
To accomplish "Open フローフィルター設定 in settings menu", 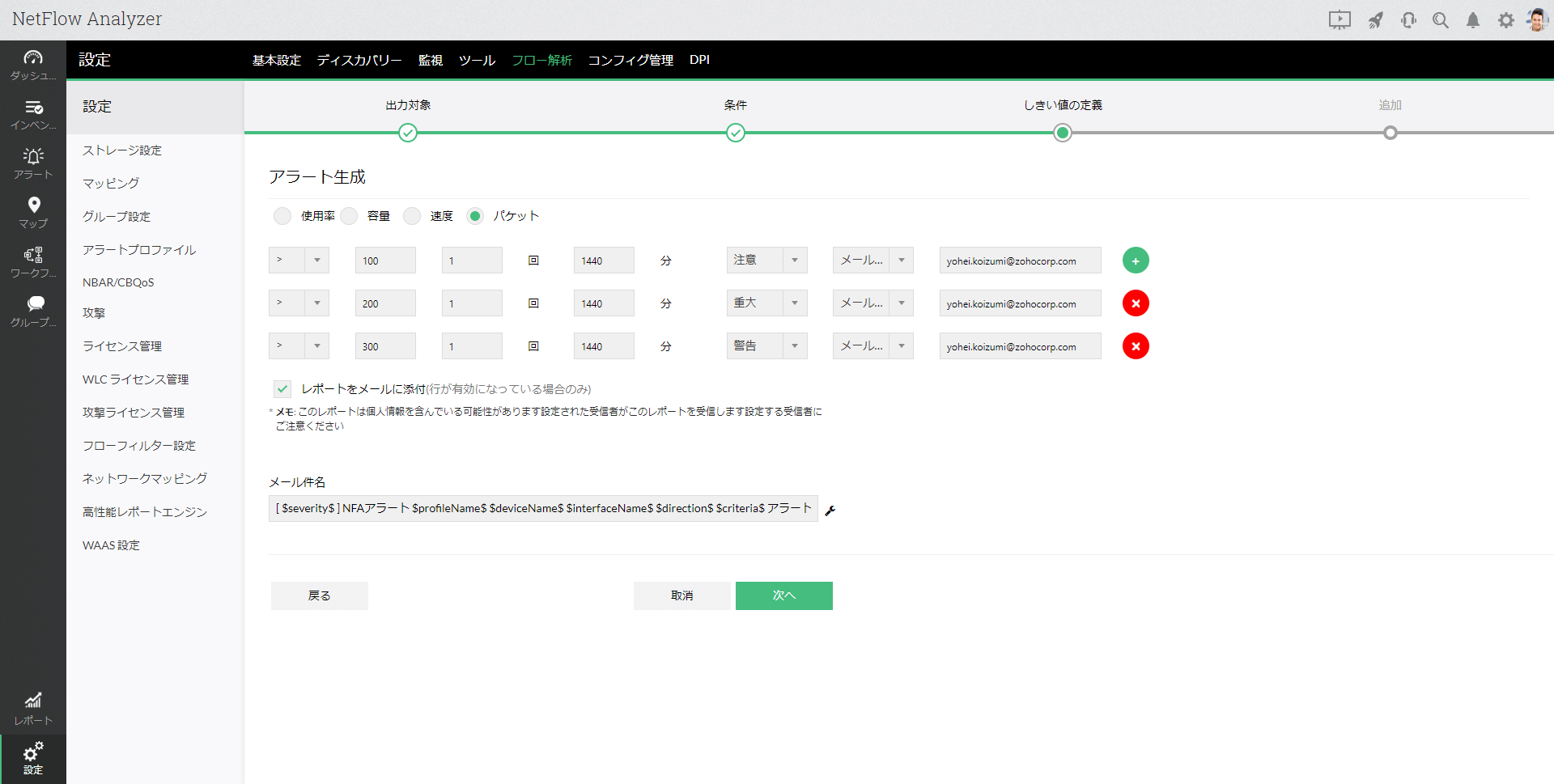I will coord(139,446).
